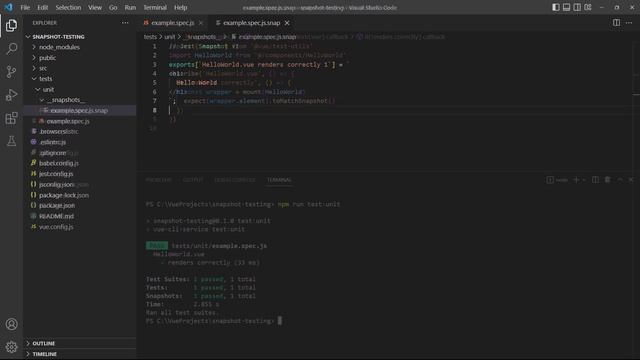Open the babel.config.js file

point(59,163)
